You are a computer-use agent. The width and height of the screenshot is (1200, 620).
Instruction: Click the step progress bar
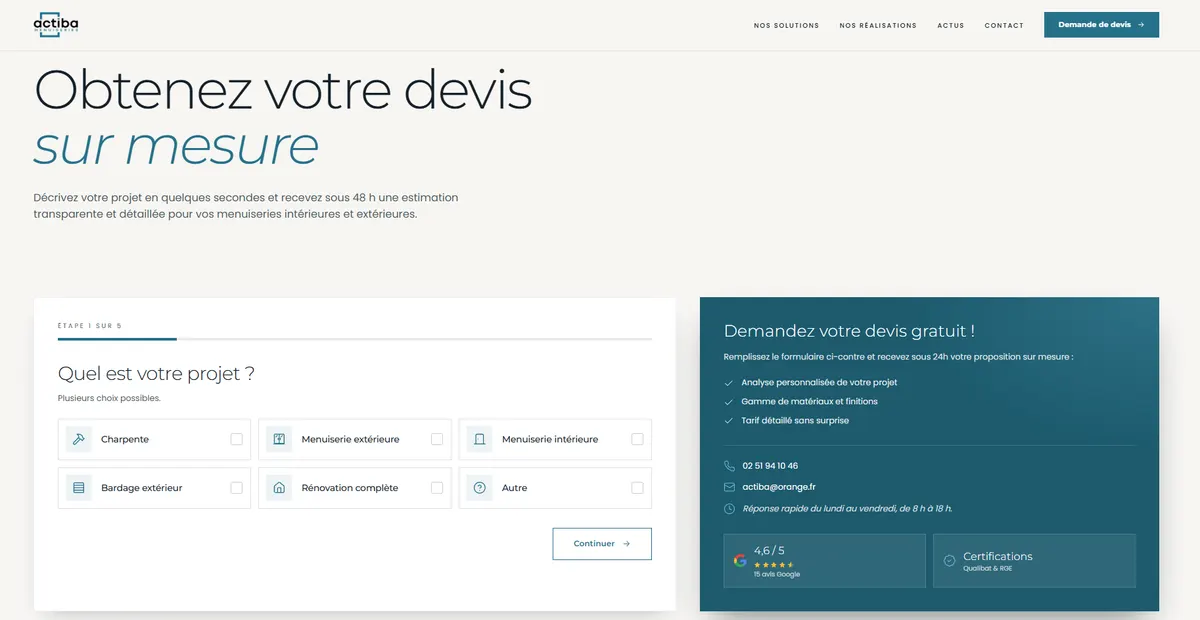click(x=355, y=339)
